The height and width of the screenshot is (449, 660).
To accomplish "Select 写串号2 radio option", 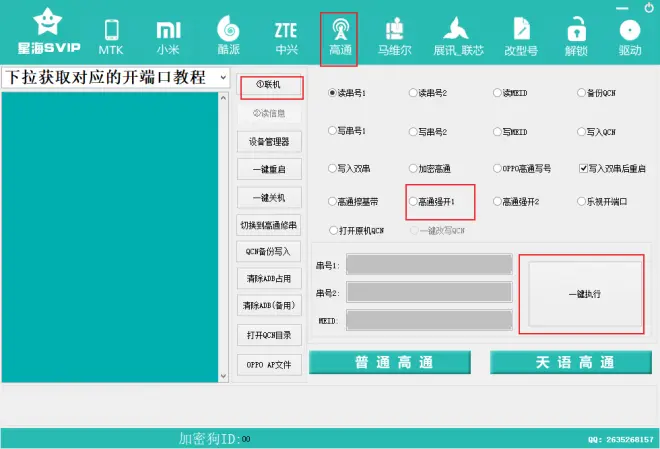I will pyautogui.click(x=428, y=132).
